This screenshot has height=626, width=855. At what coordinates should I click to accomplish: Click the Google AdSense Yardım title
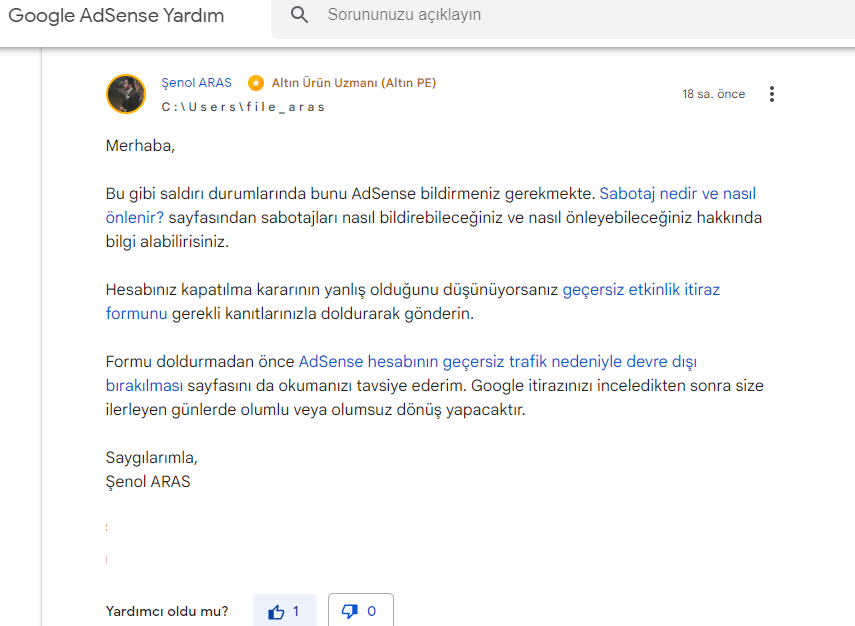116,15
